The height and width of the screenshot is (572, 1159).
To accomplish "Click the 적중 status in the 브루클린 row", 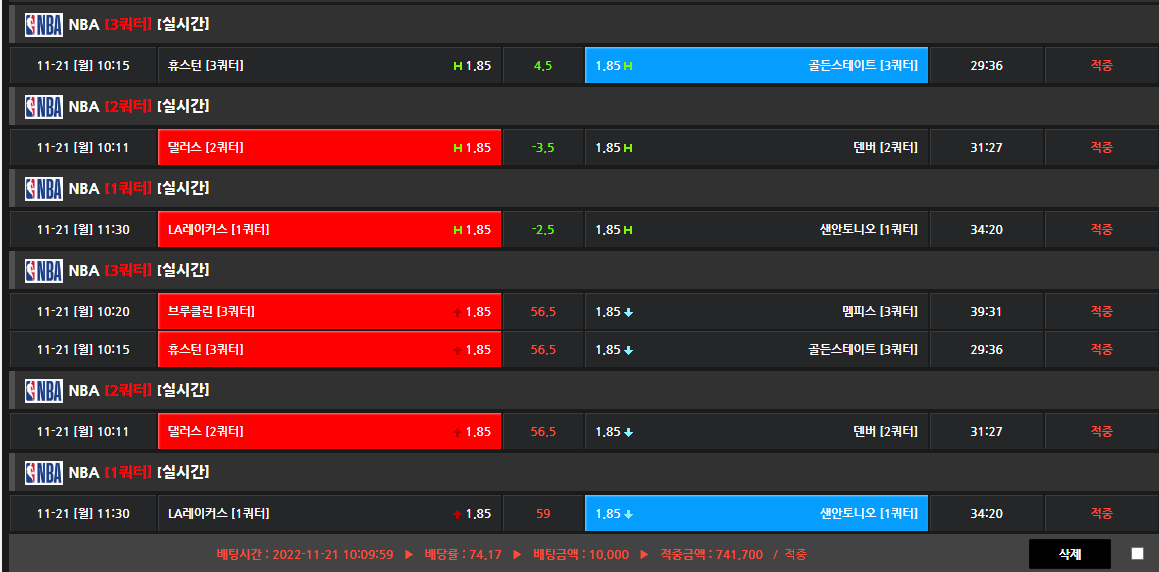I will [1101, 312].
